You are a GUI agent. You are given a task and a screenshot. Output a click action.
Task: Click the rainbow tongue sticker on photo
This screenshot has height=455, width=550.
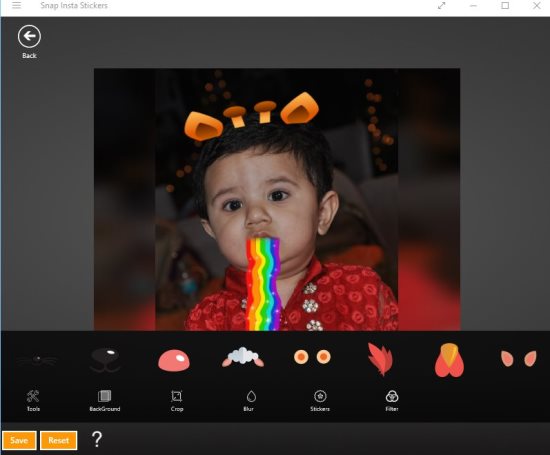coord(263,284)
